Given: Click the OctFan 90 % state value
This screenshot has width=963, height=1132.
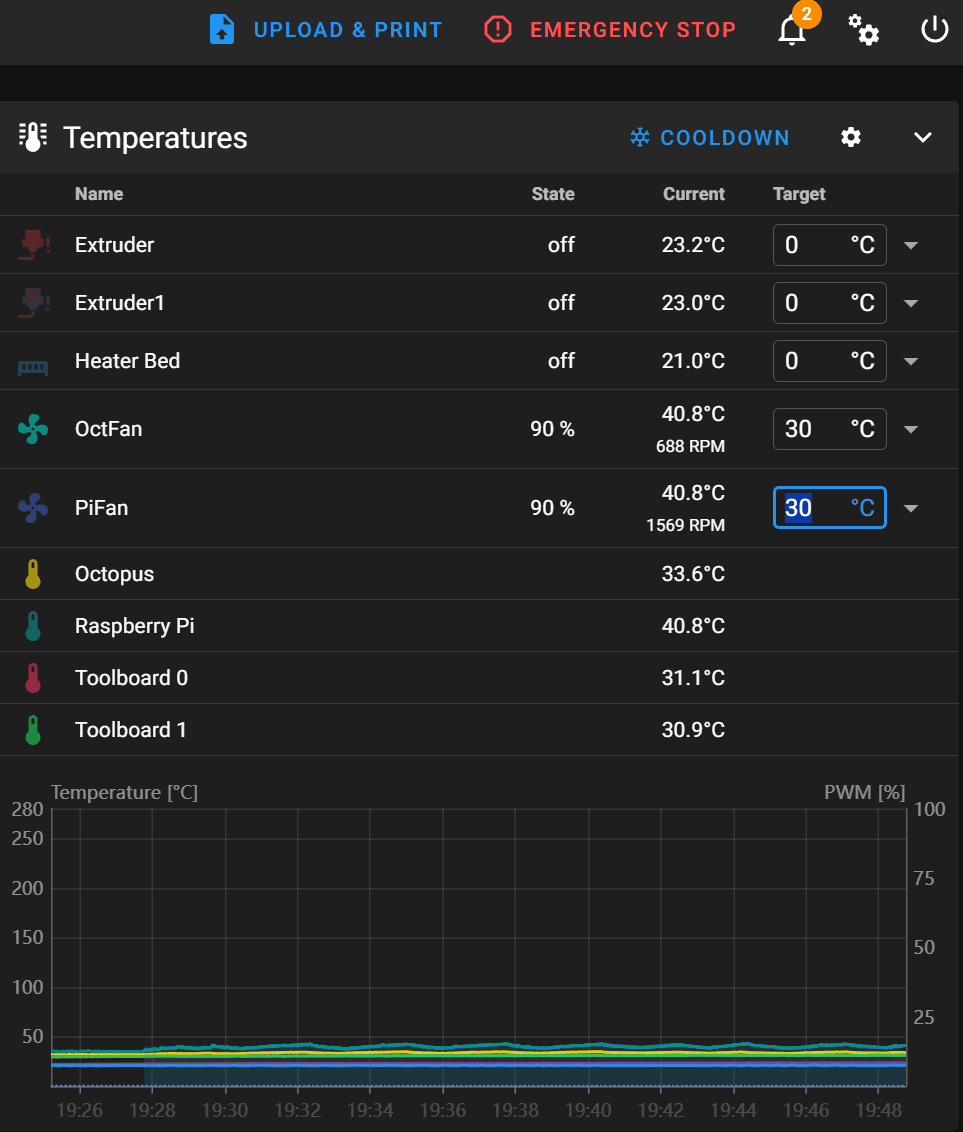Looking at the screenshot, I should (x=552, y=429).
